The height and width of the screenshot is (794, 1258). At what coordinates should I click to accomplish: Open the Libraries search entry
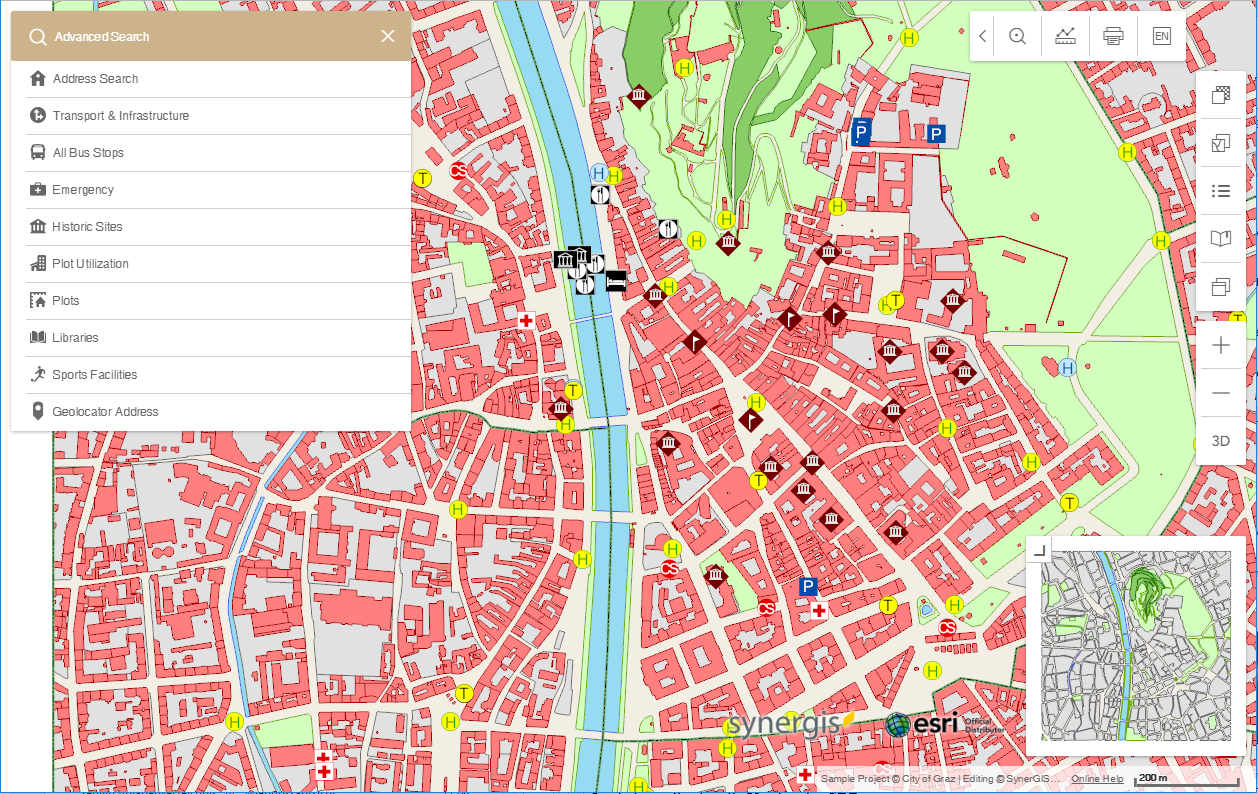(x=211, y=338)
